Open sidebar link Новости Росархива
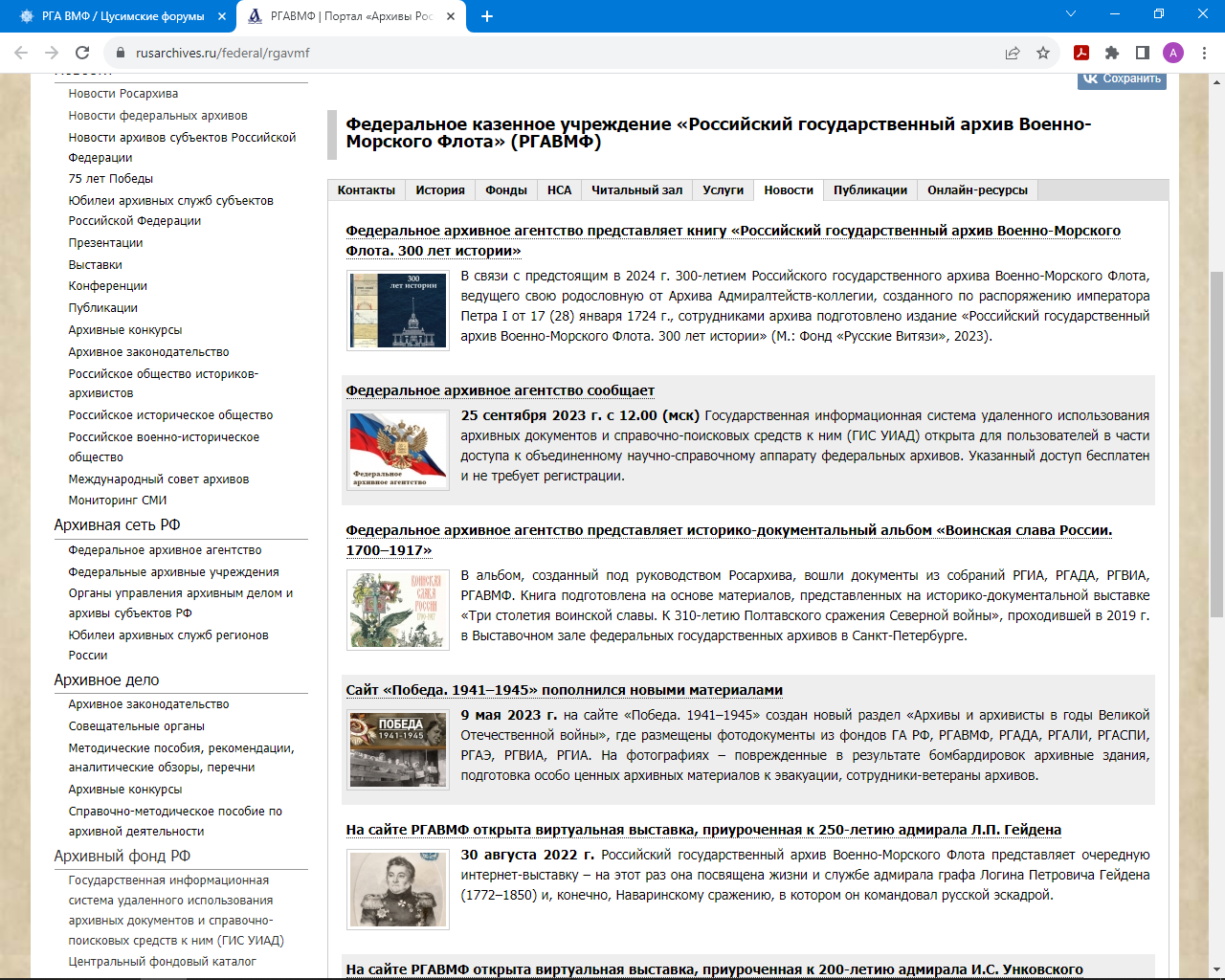The width and height of the screenshot is (1225, 980). (123, 94)
